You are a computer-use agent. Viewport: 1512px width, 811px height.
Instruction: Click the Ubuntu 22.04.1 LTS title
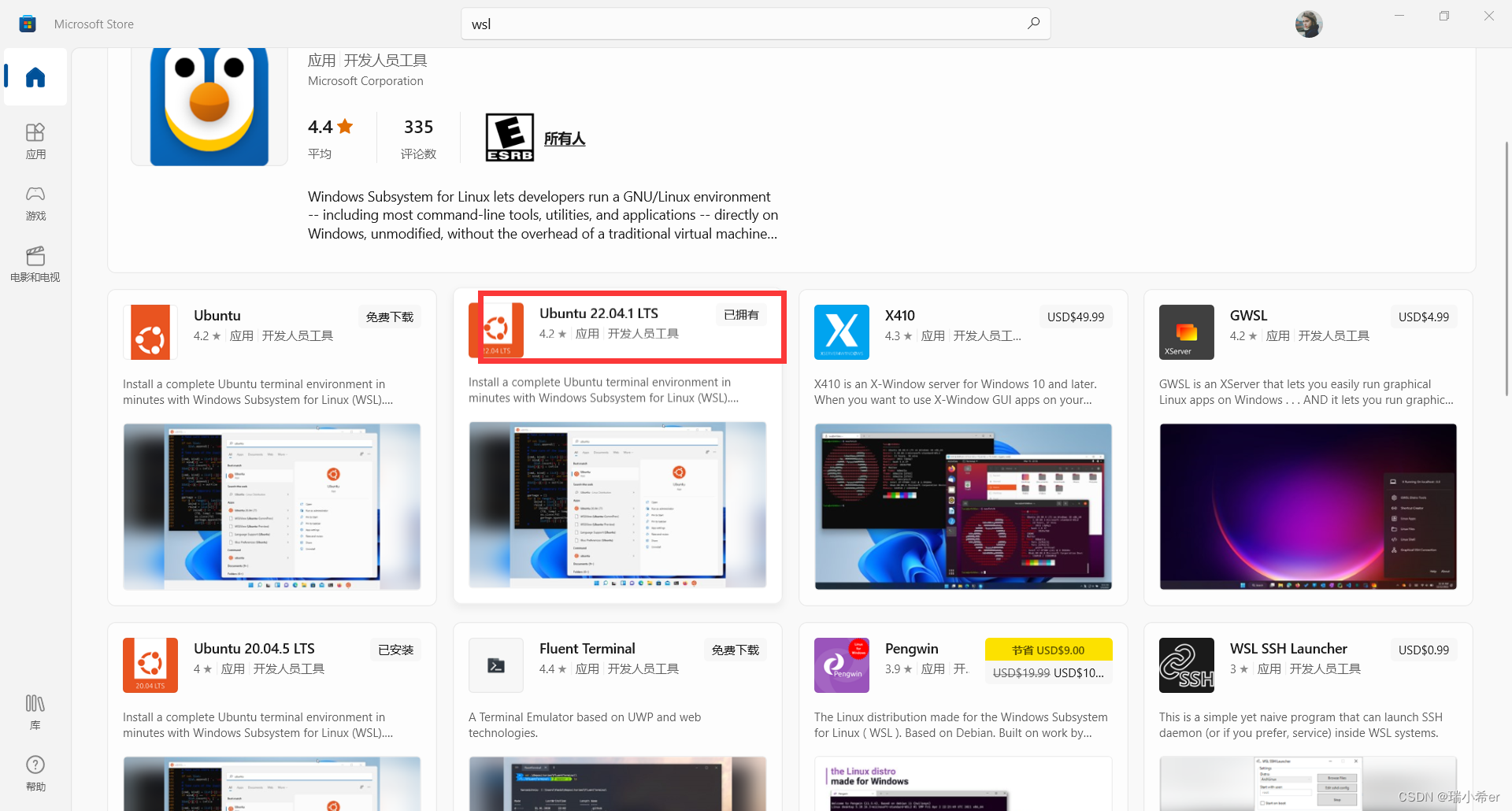pos(598,313)
